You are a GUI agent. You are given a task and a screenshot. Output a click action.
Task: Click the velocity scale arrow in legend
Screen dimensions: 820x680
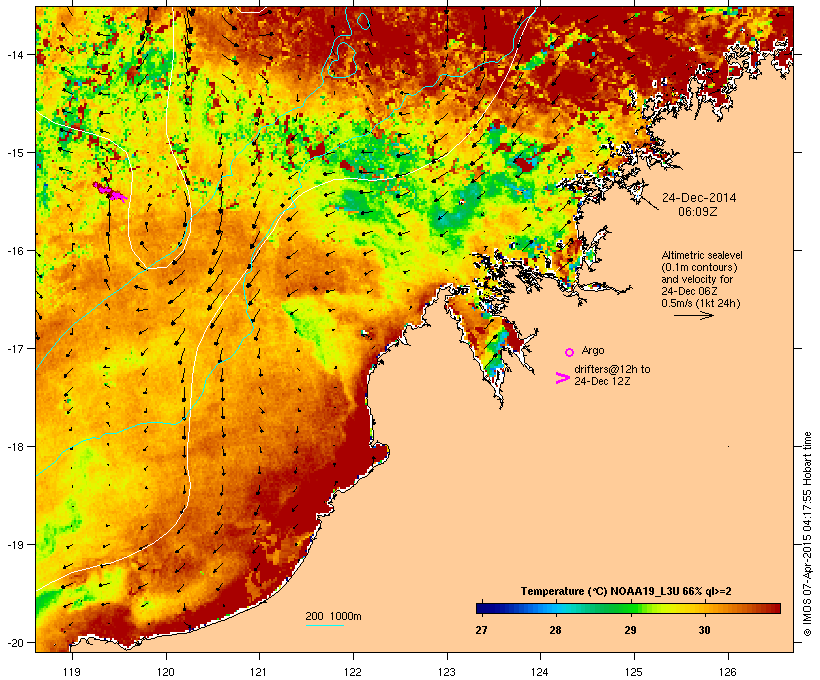[693, 315]
